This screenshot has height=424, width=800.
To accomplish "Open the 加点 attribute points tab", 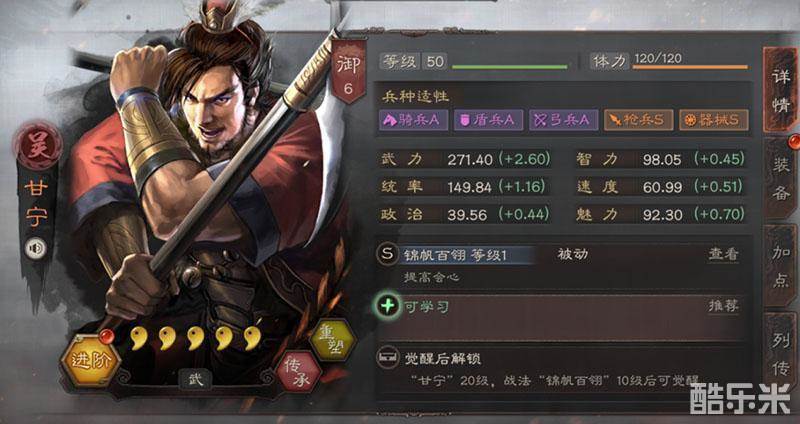I will coord(780,266).
